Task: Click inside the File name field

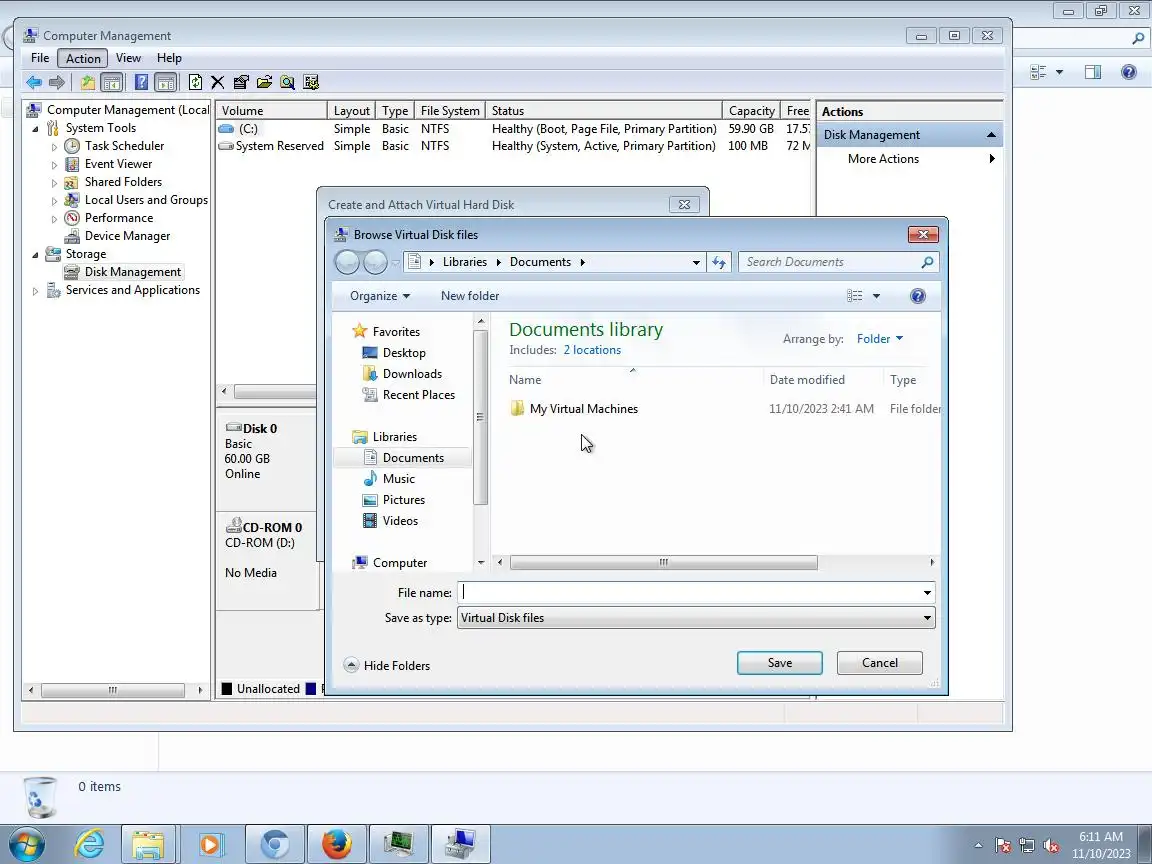Action: tap(689, 593)
